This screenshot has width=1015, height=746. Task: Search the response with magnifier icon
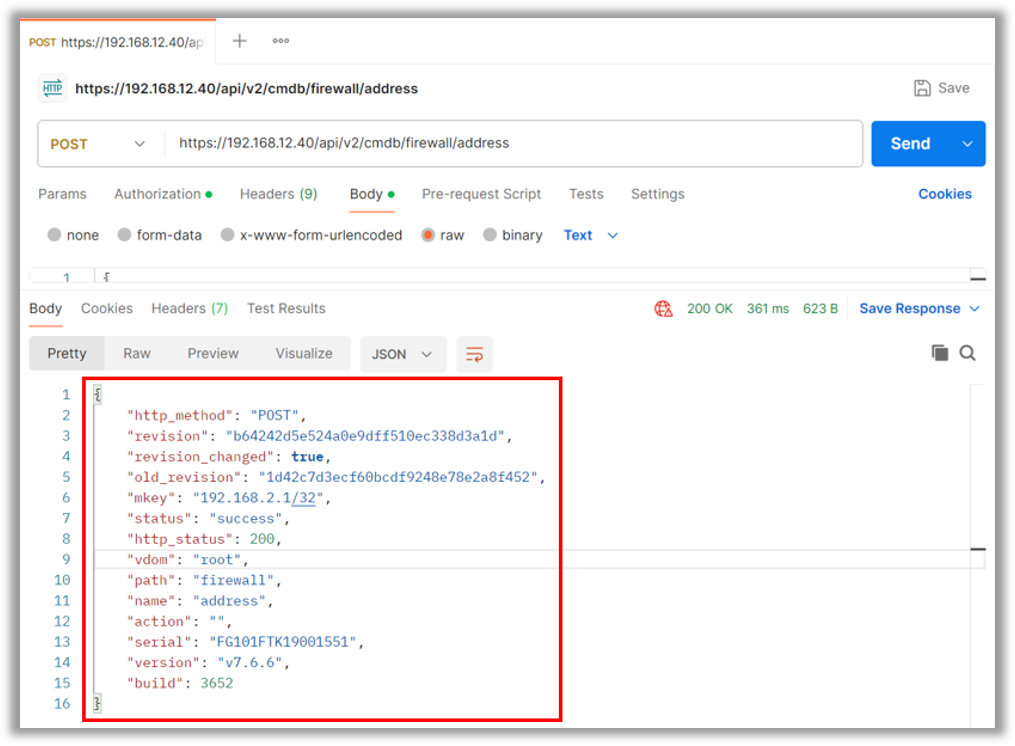click(967, 353)
